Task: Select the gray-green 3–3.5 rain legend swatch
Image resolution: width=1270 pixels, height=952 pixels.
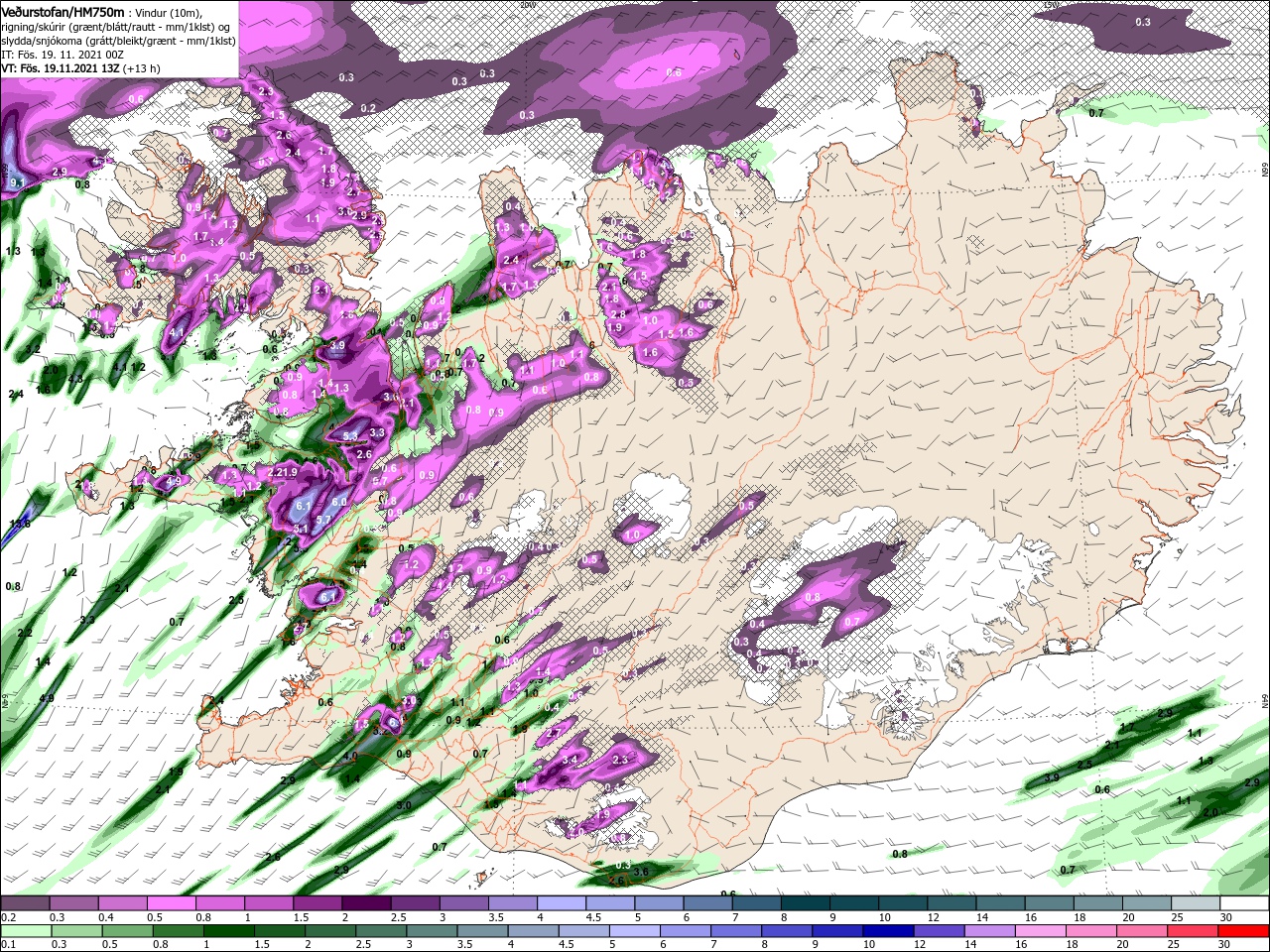Action: coord(434,931)
